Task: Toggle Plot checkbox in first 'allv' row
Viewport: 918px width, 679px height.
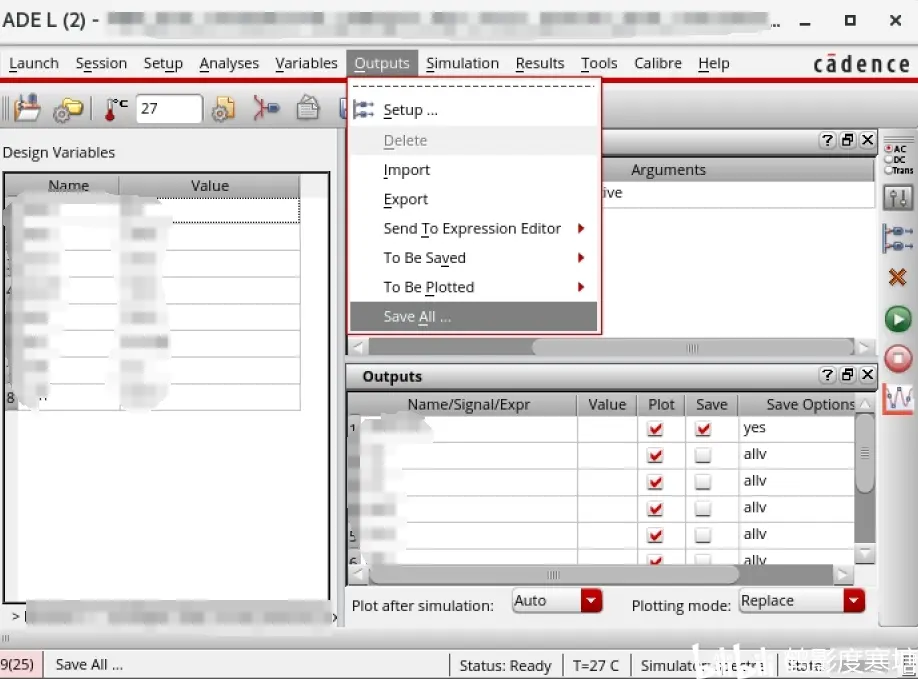Action: click(655, 455)
